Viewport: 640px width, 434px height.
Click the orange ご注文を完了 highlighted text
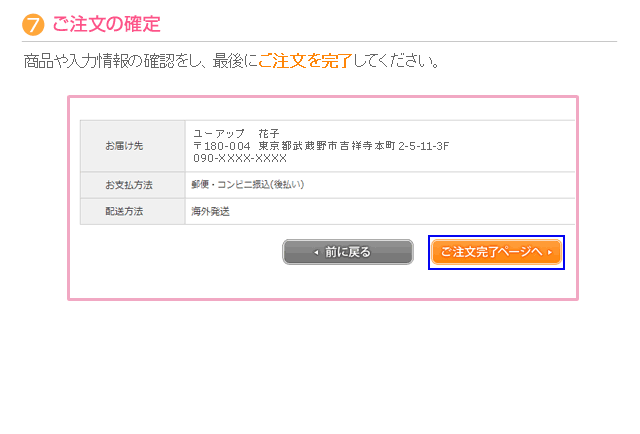pos(304,62)
